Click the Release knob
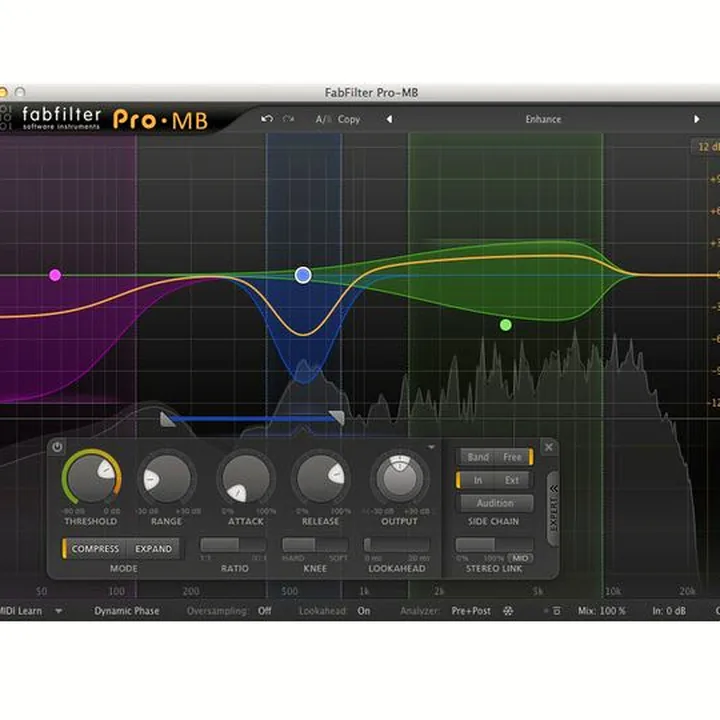720x720 pixels. click(x=321, y=478)
